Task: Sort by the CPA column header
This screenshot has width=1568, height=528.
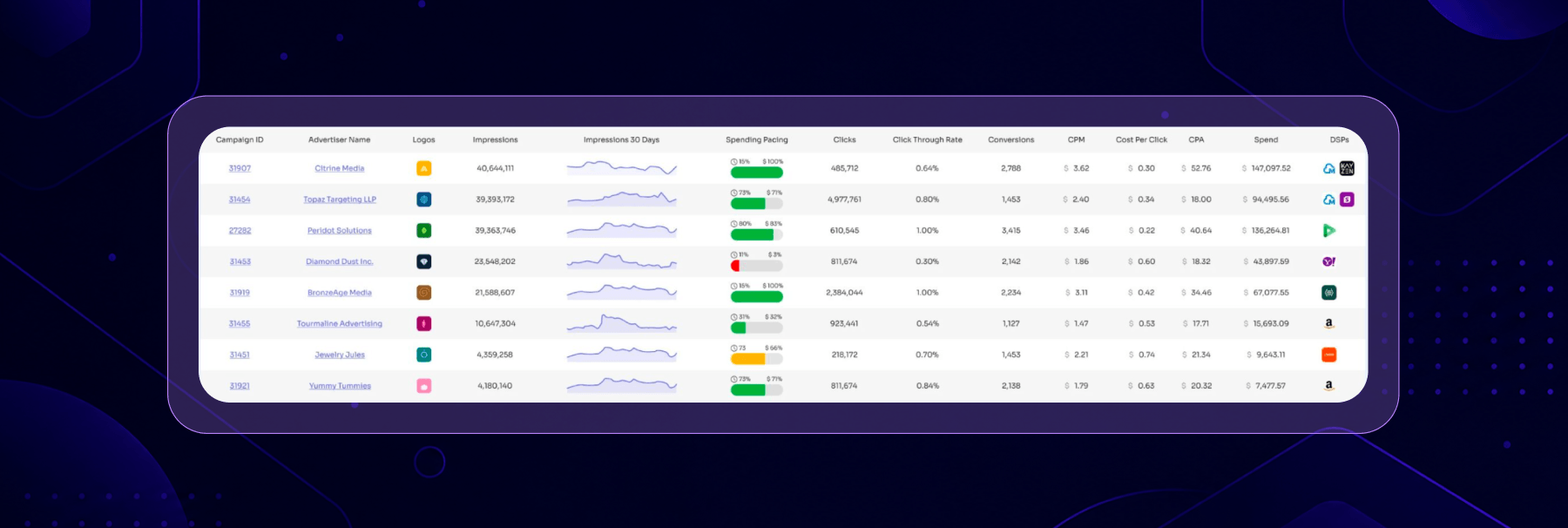Action: (x=1196, y=139)
